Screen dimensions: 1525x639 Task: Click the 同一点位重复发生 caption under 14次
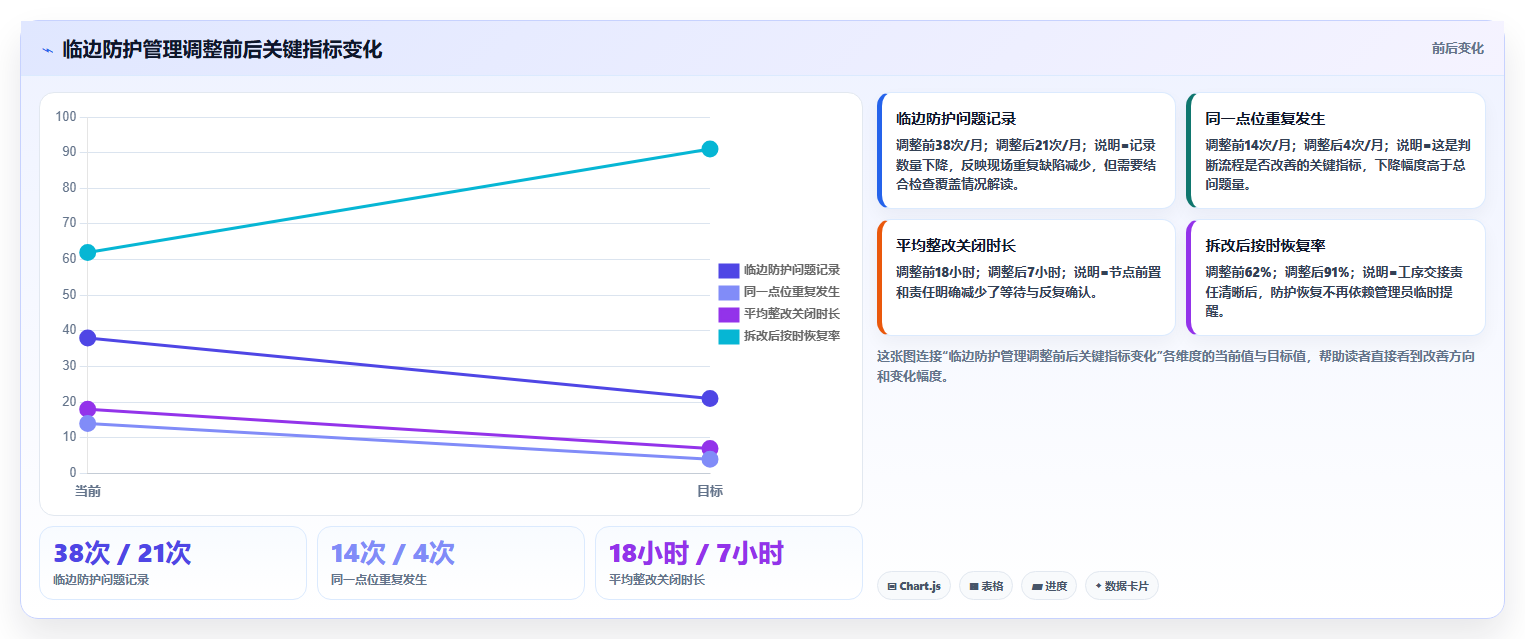coord(379,580)
